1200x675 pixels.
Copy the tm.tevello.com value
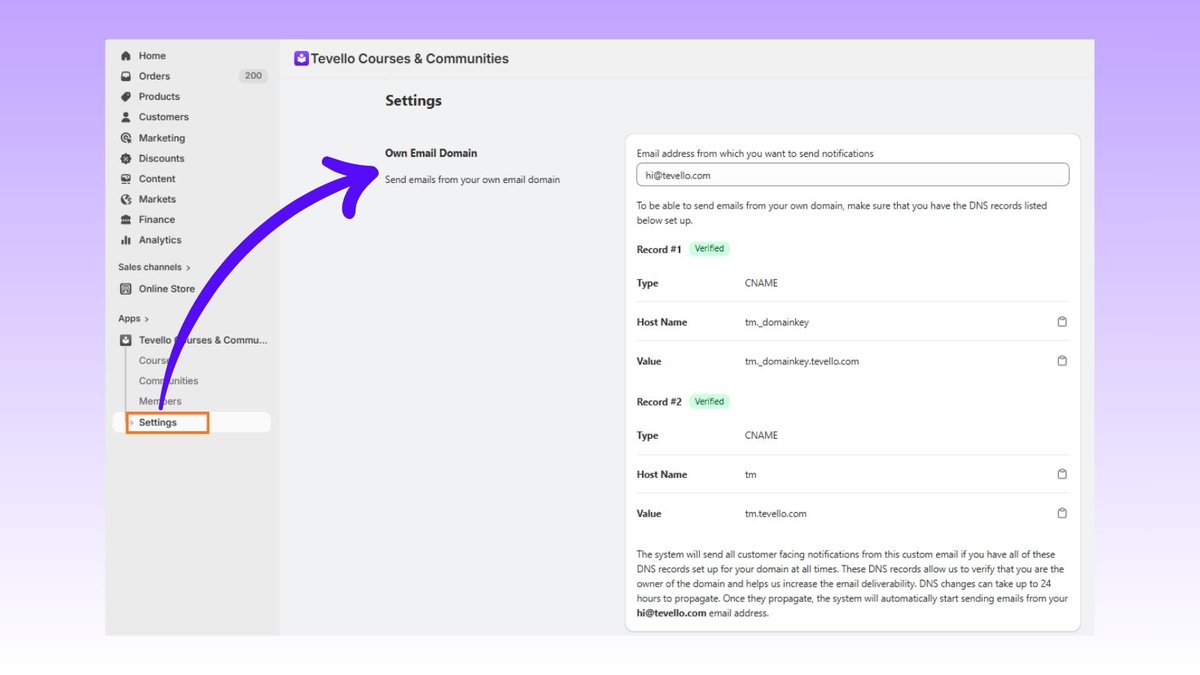(x=1062, y=513)
